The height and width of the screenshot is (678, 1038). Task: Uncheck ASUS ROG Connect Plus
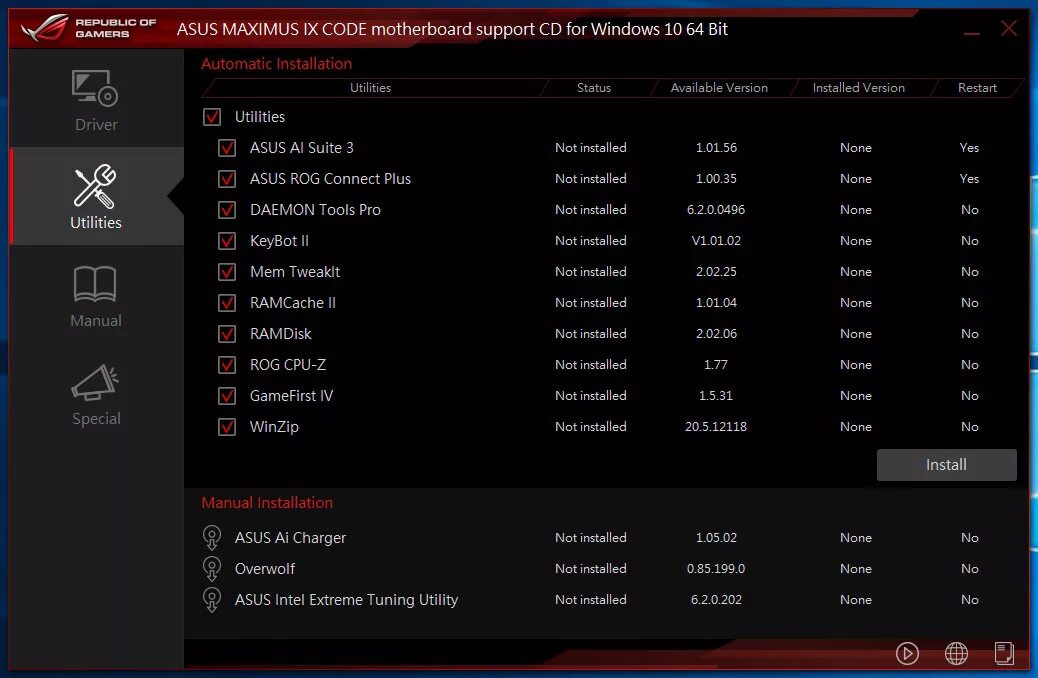227,179
